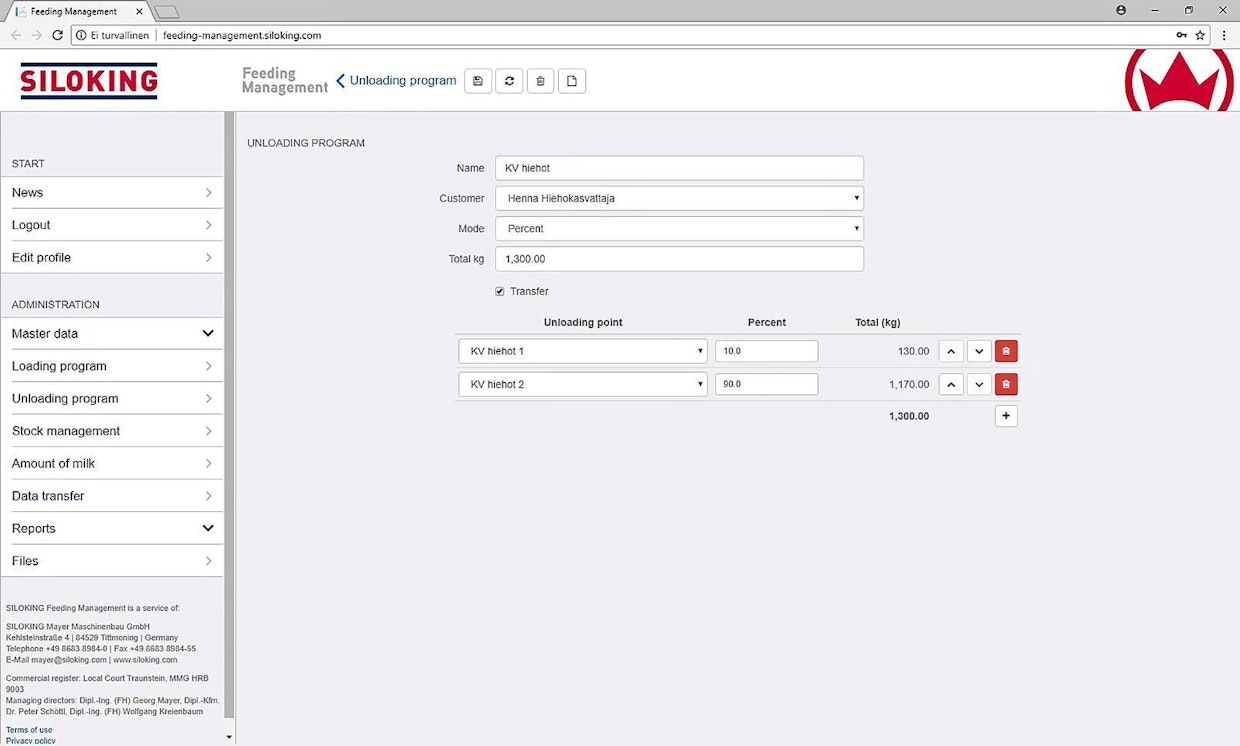This screenshot has height=746, width=1240.
Task: Move KV hiehot 1 row down
Action: (x=979, y=351)
